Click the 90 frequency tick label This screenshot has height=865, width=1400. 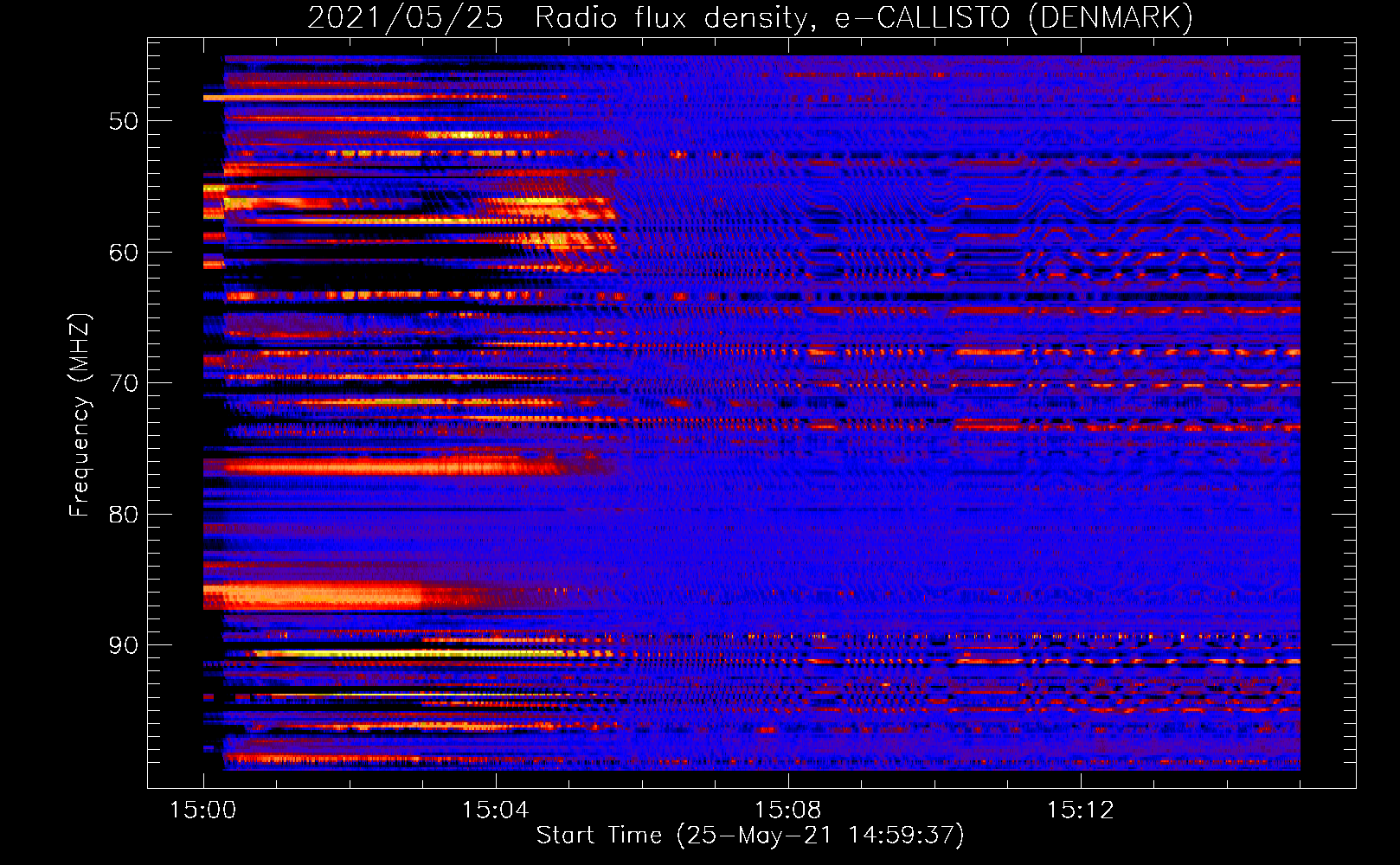pyautogui.click(x=124, y=646)
